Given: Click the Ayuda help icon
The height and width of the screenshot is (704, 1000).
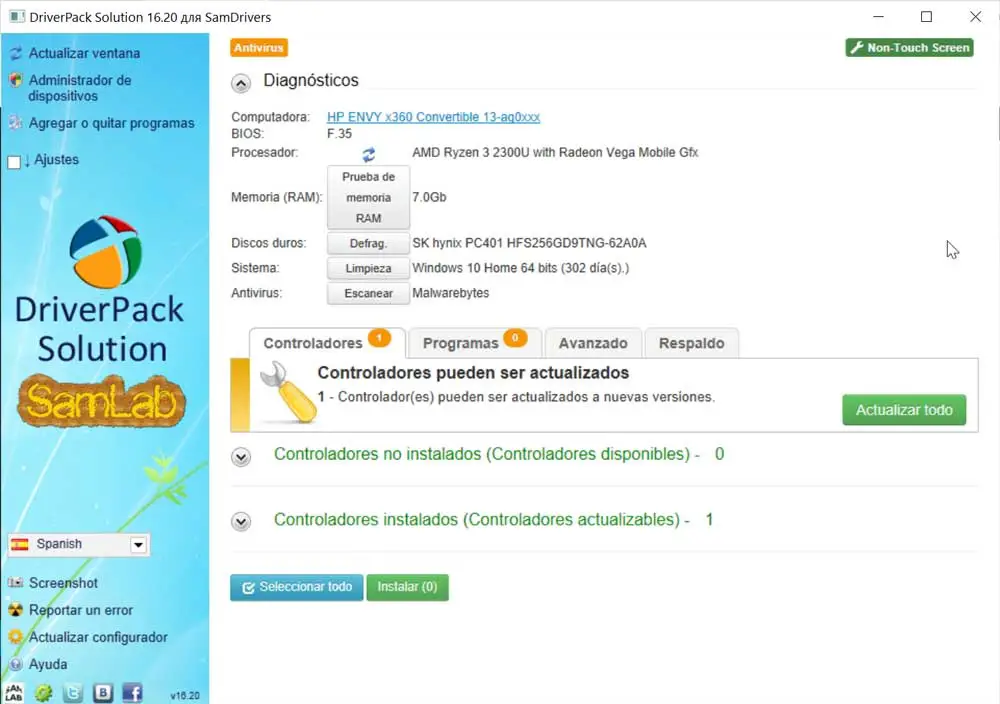Looking at the screenshot, I should [16, 664].
